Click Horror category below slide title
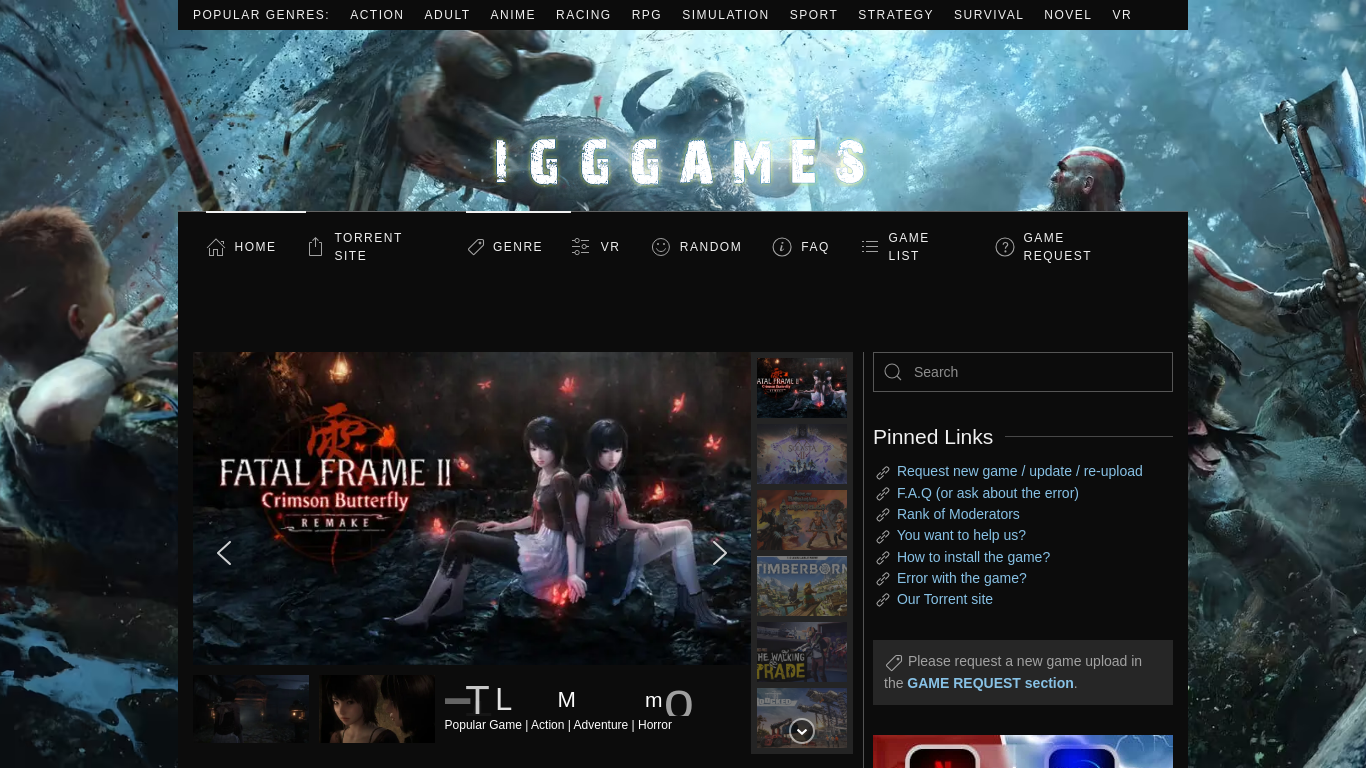The height and width of the screenshot is (768, 1366). pos(655,725)
